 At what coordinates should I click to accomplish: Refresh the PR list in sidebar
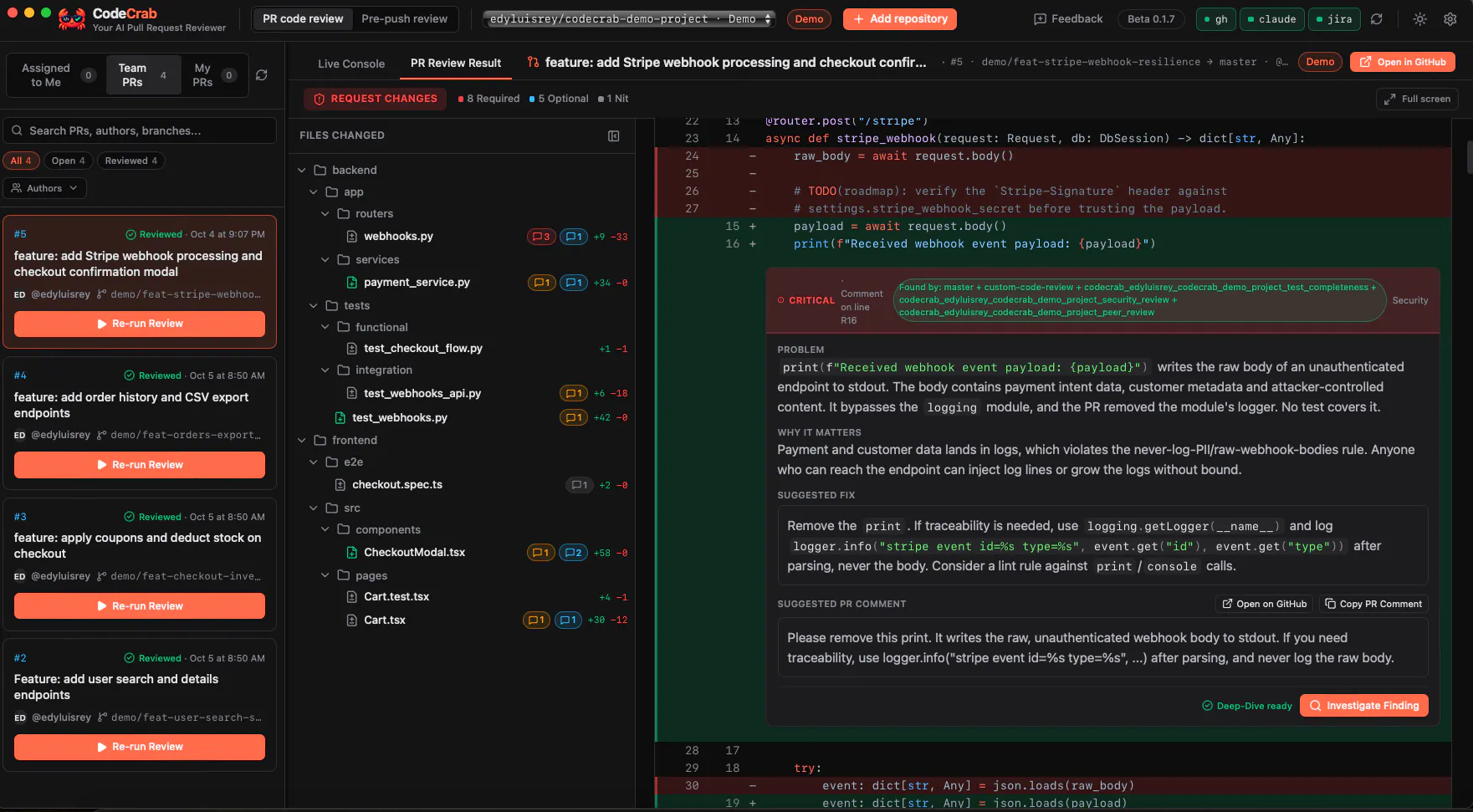click(x=262, y=75)
